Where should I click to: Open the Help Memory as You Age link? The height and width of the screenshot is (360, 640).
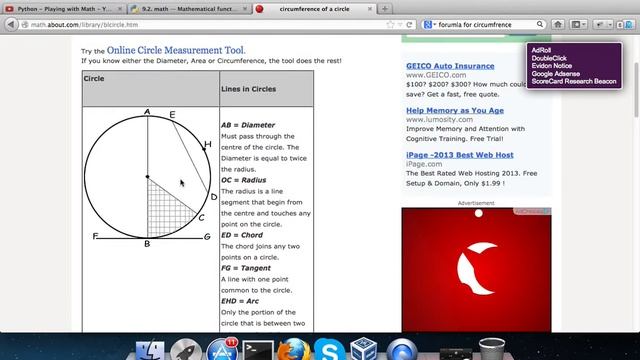coord(455,110)
